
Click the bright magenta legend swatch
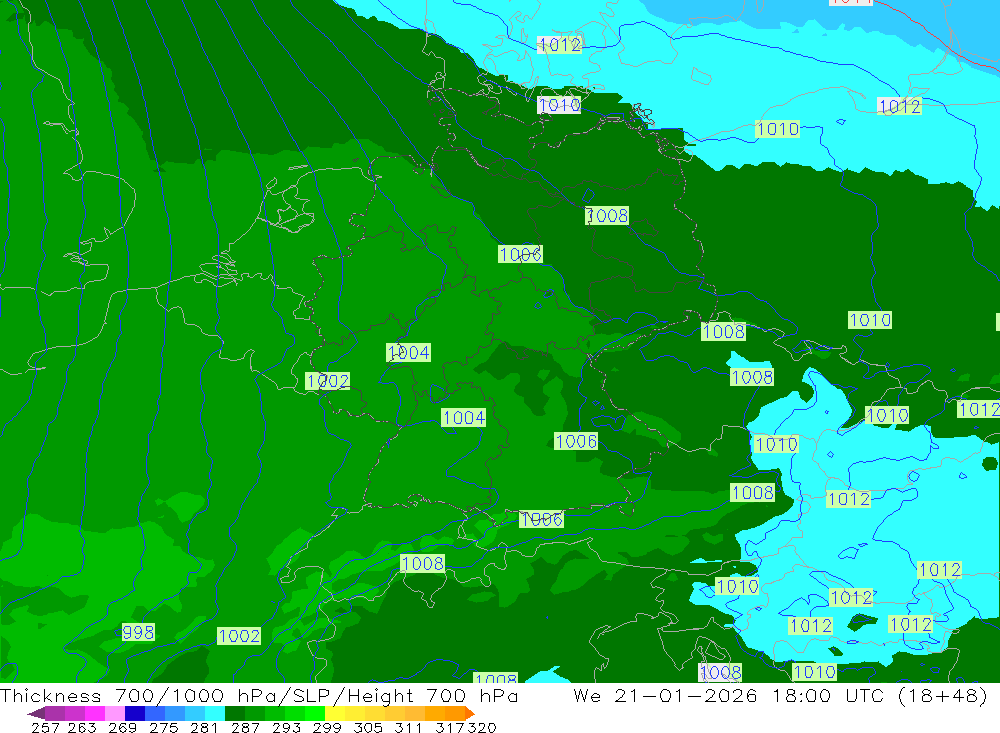click(95, 713)
